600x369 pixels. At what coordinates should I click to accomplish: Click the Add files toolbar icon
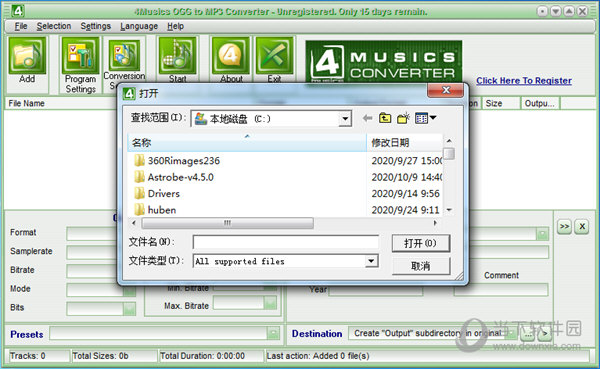pos(28,56)
